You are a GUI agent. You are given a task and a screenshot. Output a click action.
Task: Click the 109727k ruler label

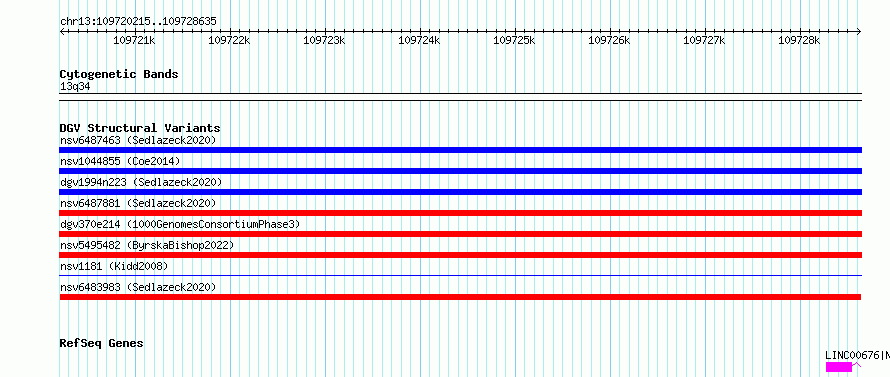click(704, 40)
